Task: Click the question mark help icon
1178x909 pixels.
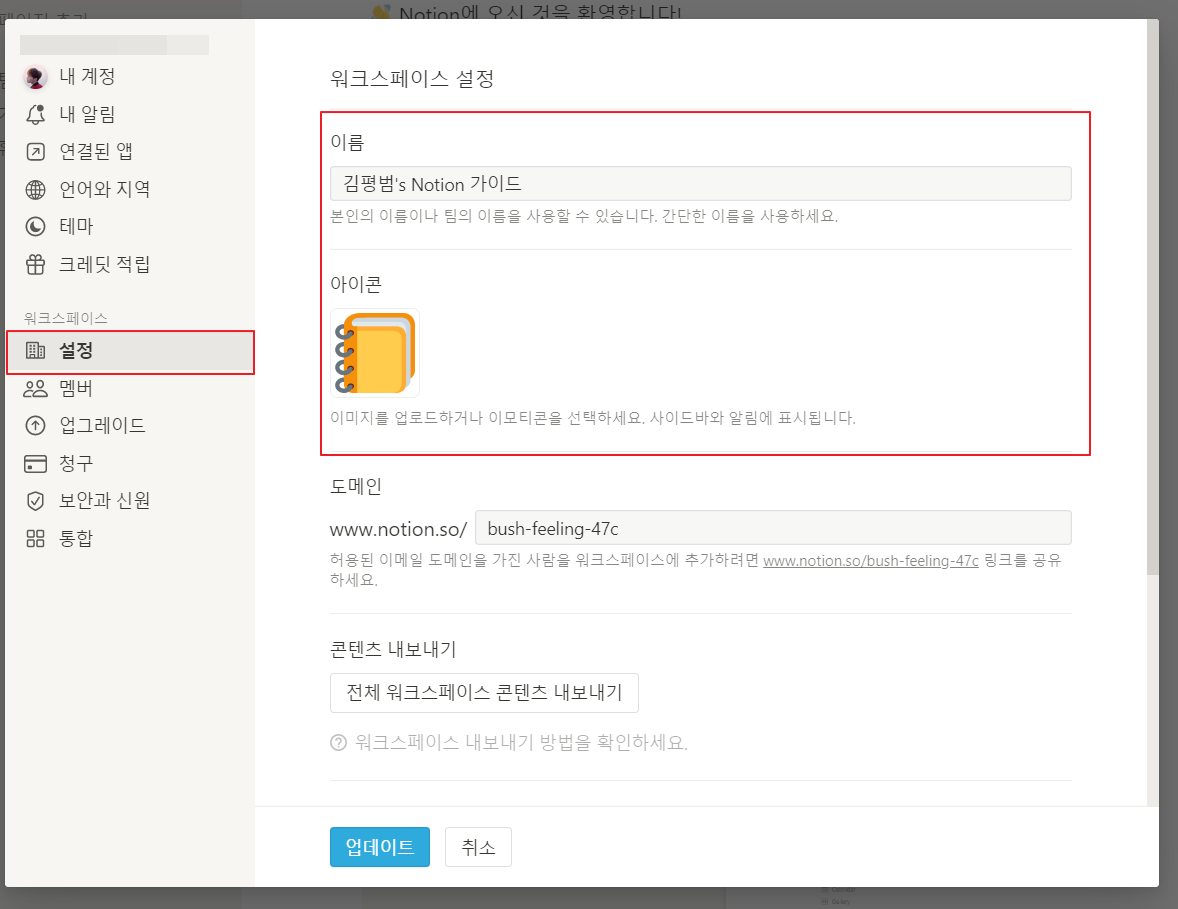Action: pyautogui.click(x=338, y=742)
